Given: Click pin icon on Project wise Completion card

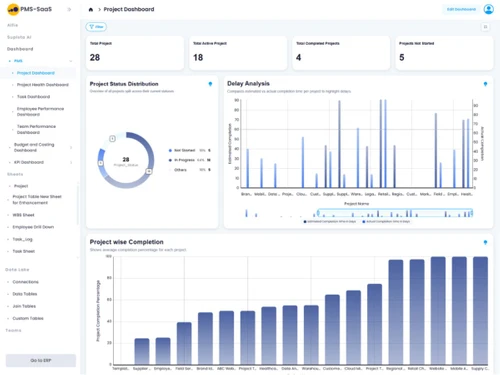Looking at the screenshot, I should 485,242.
